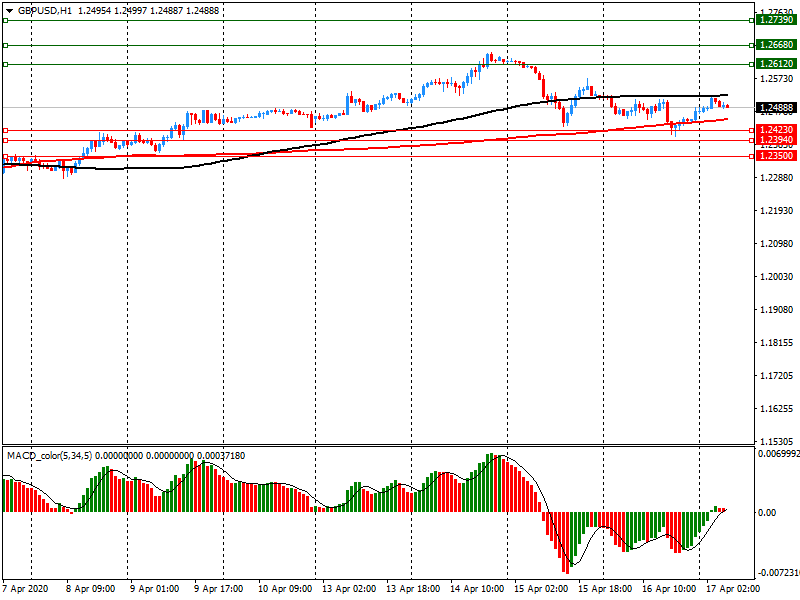Click the red 1.24230 price label

[776, 130]
